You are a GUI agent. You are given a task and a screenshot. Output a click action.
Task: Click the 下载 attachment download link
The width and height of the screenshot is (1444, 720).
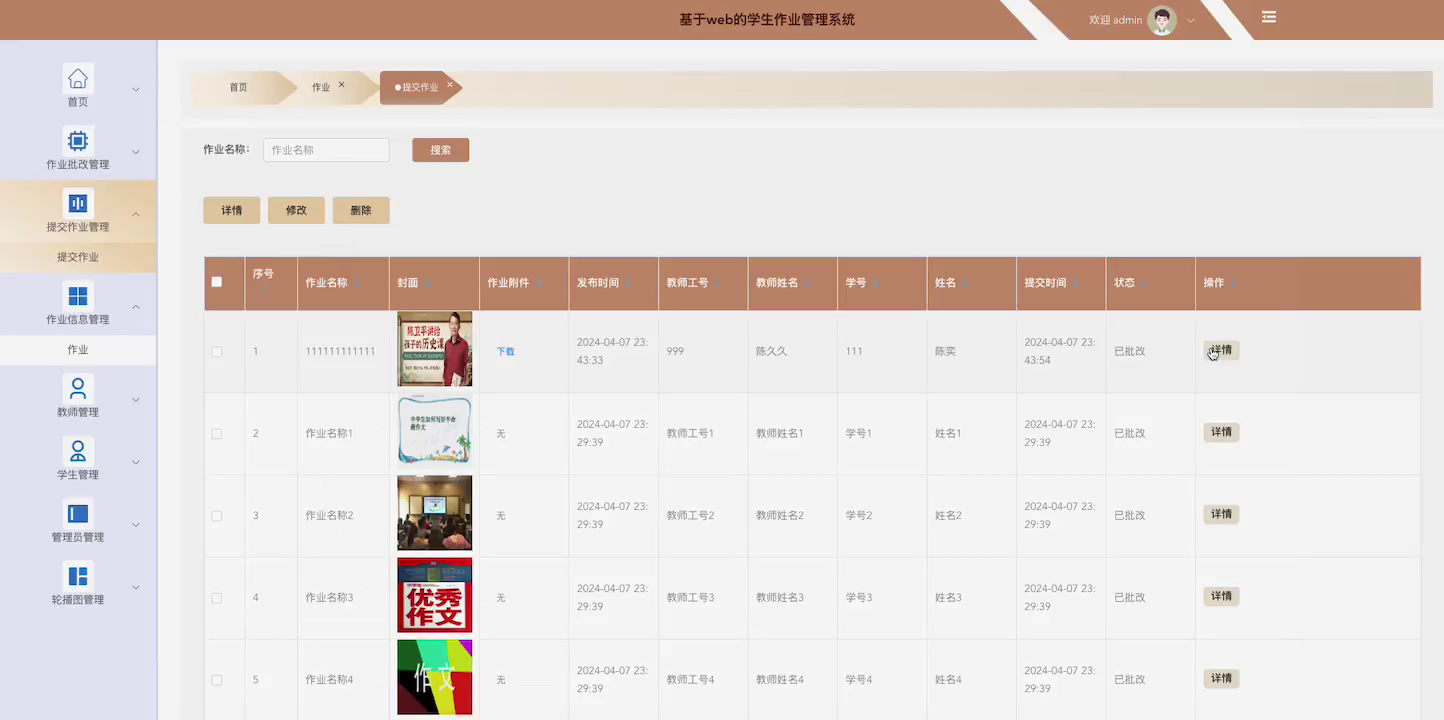pos(505,351)
